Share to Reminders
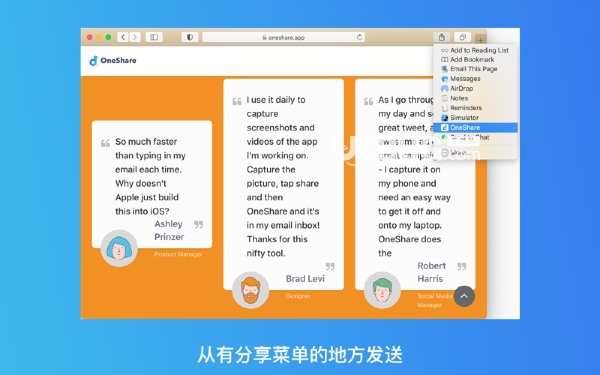 click(475, 108)
